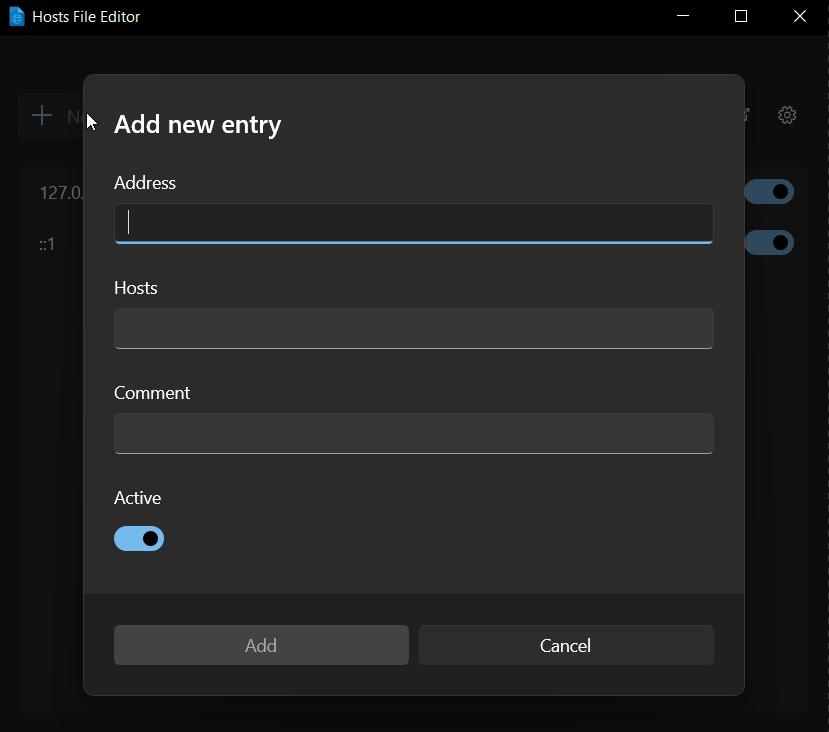The image size is (829, 732).
Task: Click the Add button
Action: 261,645
